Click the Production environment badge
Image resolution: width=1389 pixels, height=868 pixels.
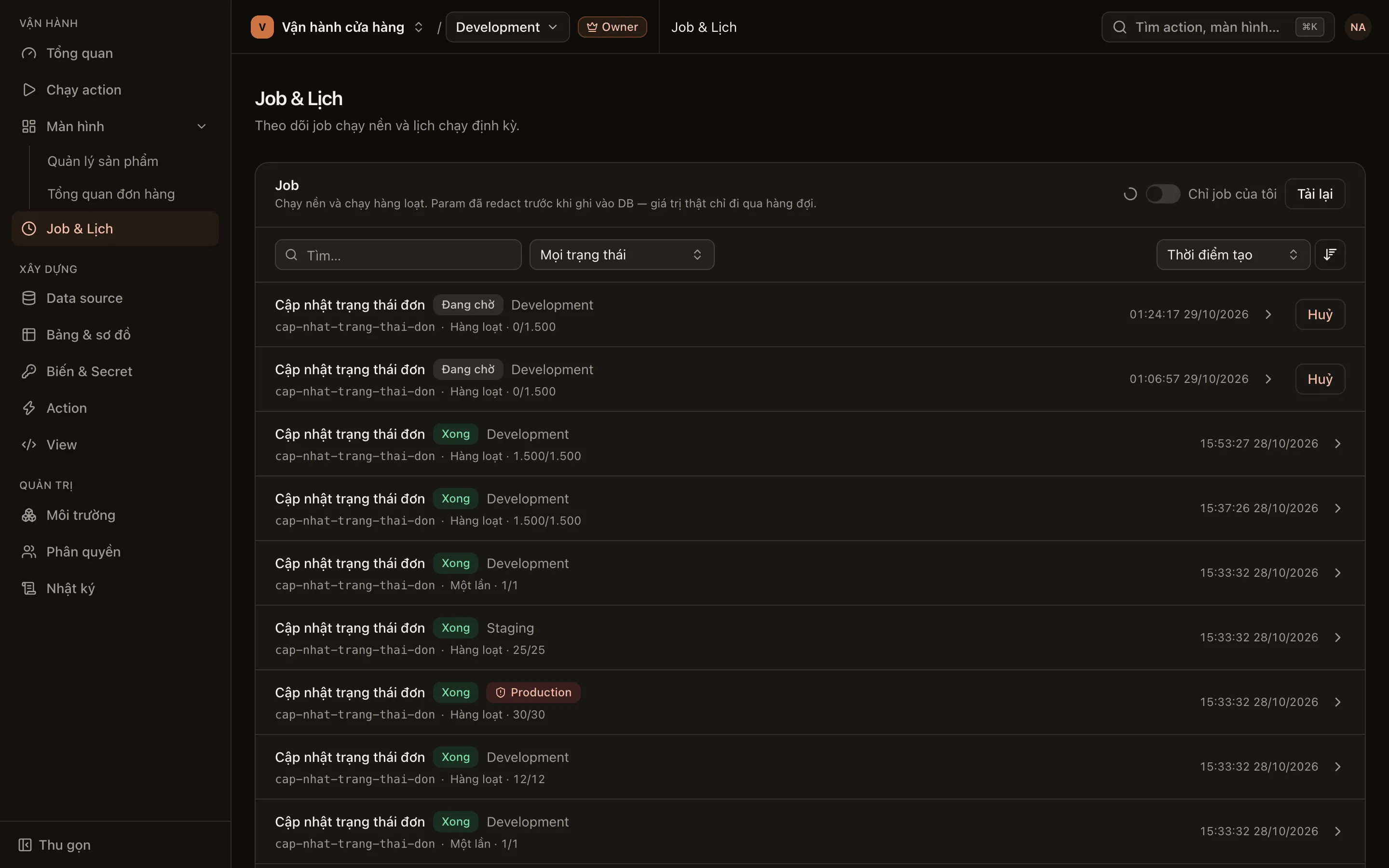533,692
